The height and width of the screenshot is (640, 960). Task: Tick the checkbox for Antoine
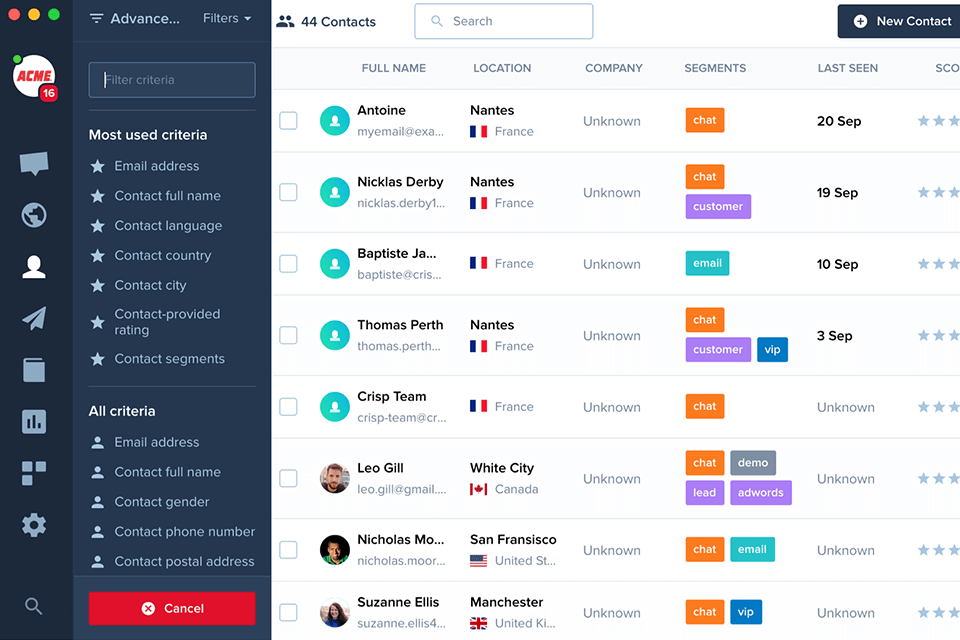pos(288,121)
